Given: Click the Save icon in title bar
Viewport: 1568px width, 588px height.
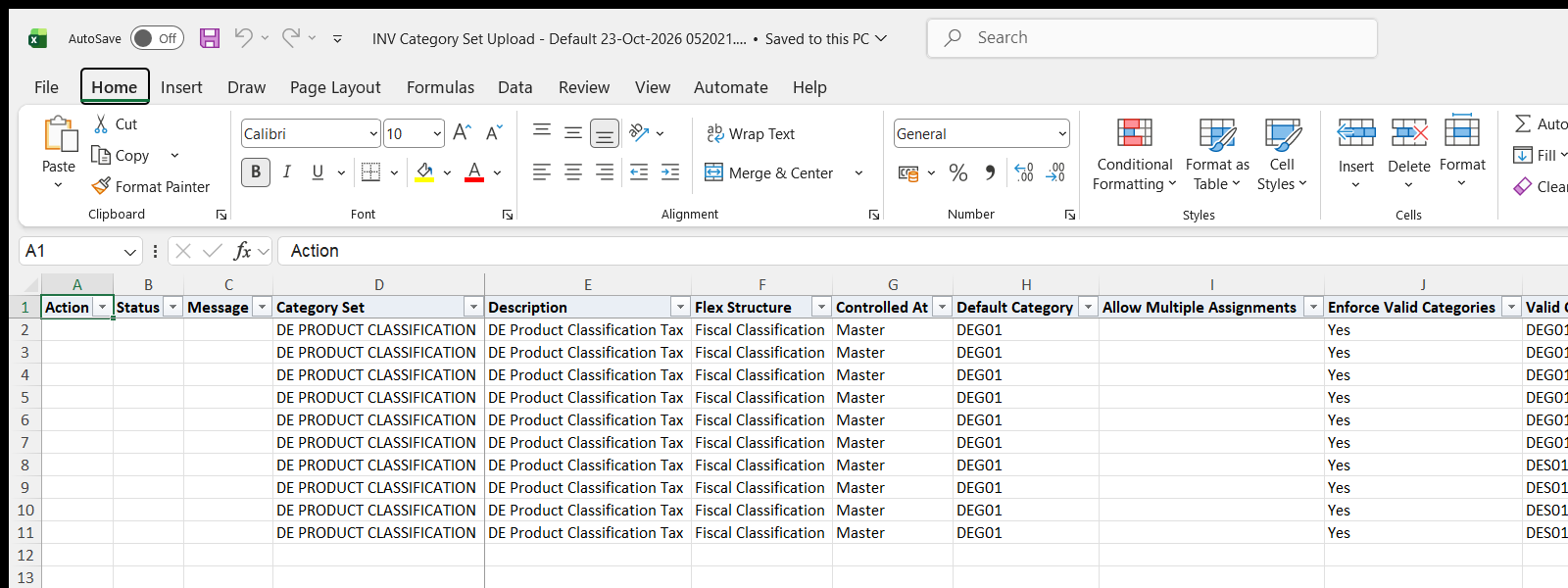Looking at the screenshot, I should [x=210, y=38].
